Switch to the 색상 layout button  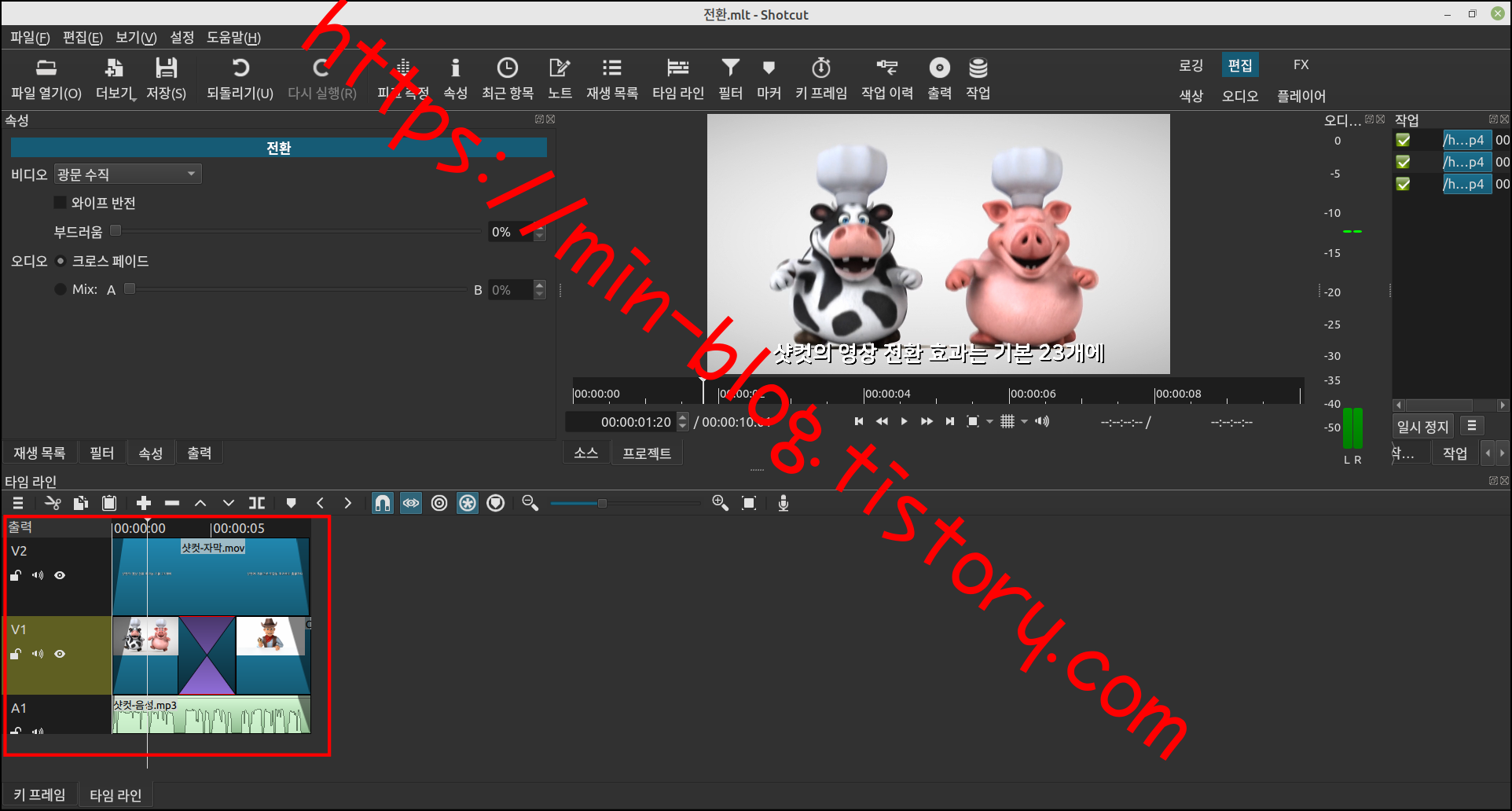1191,96
